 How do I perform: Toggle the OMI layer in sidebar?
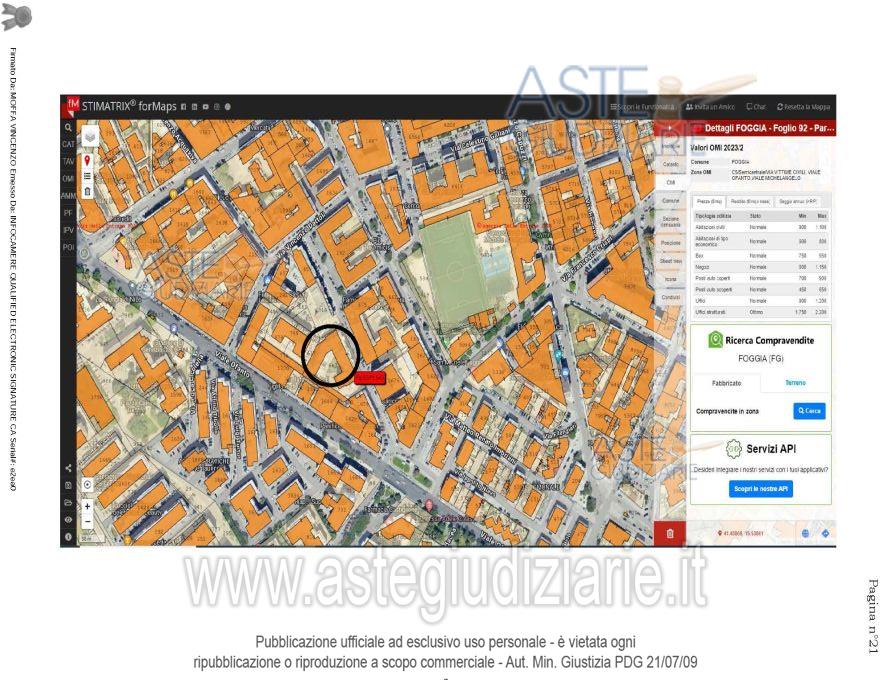coord(68,178)
